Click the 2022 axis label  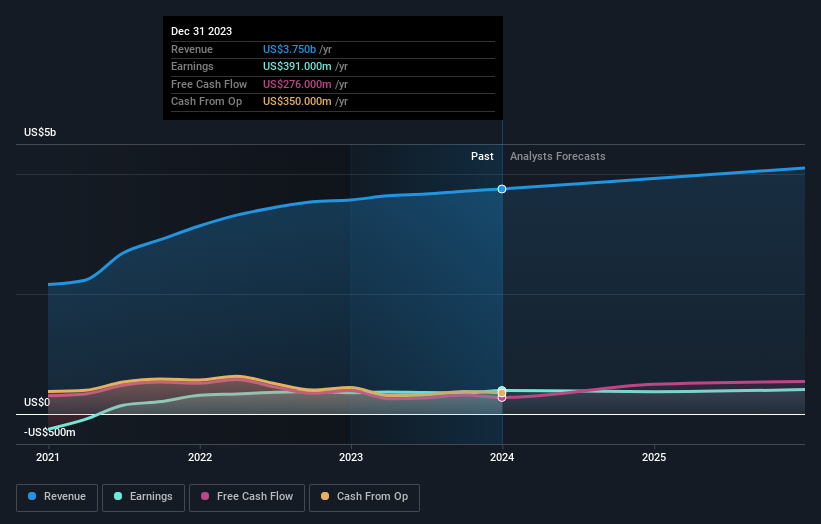pos(200,458)
